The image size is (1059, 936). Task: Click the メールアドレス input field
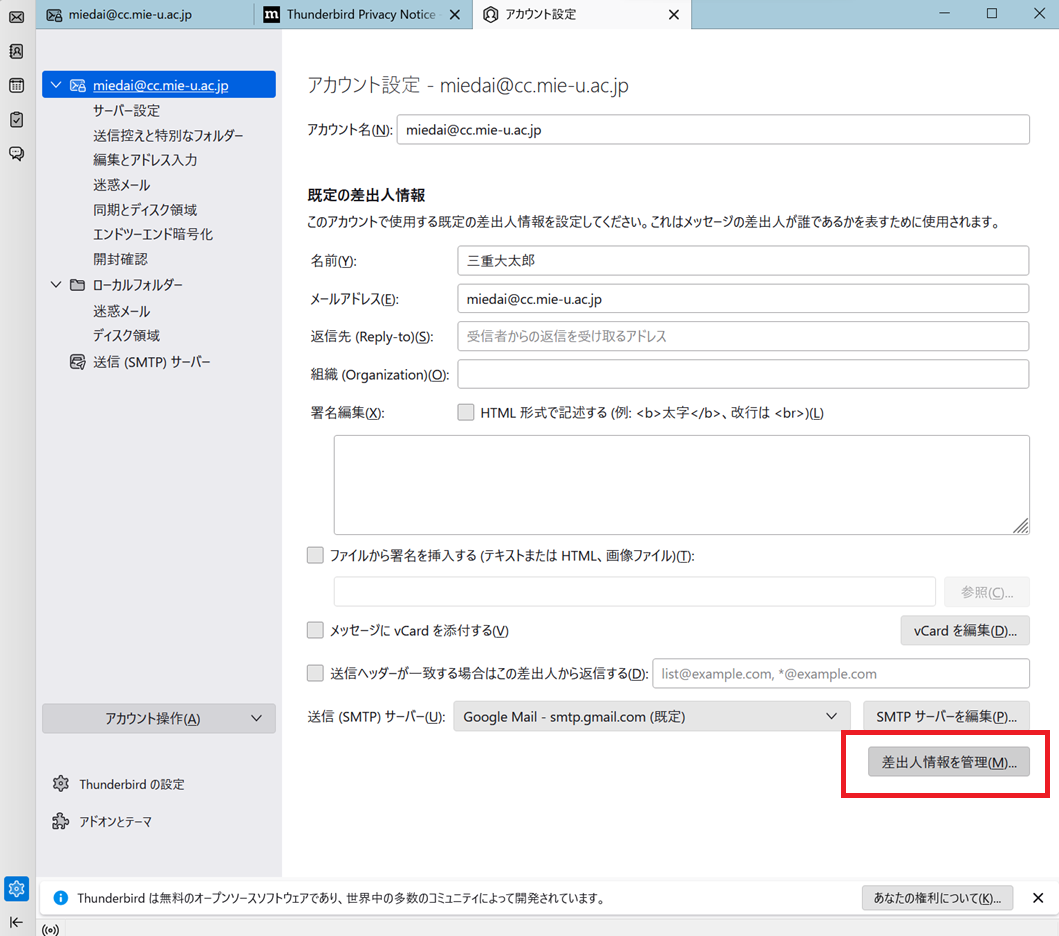743,298
